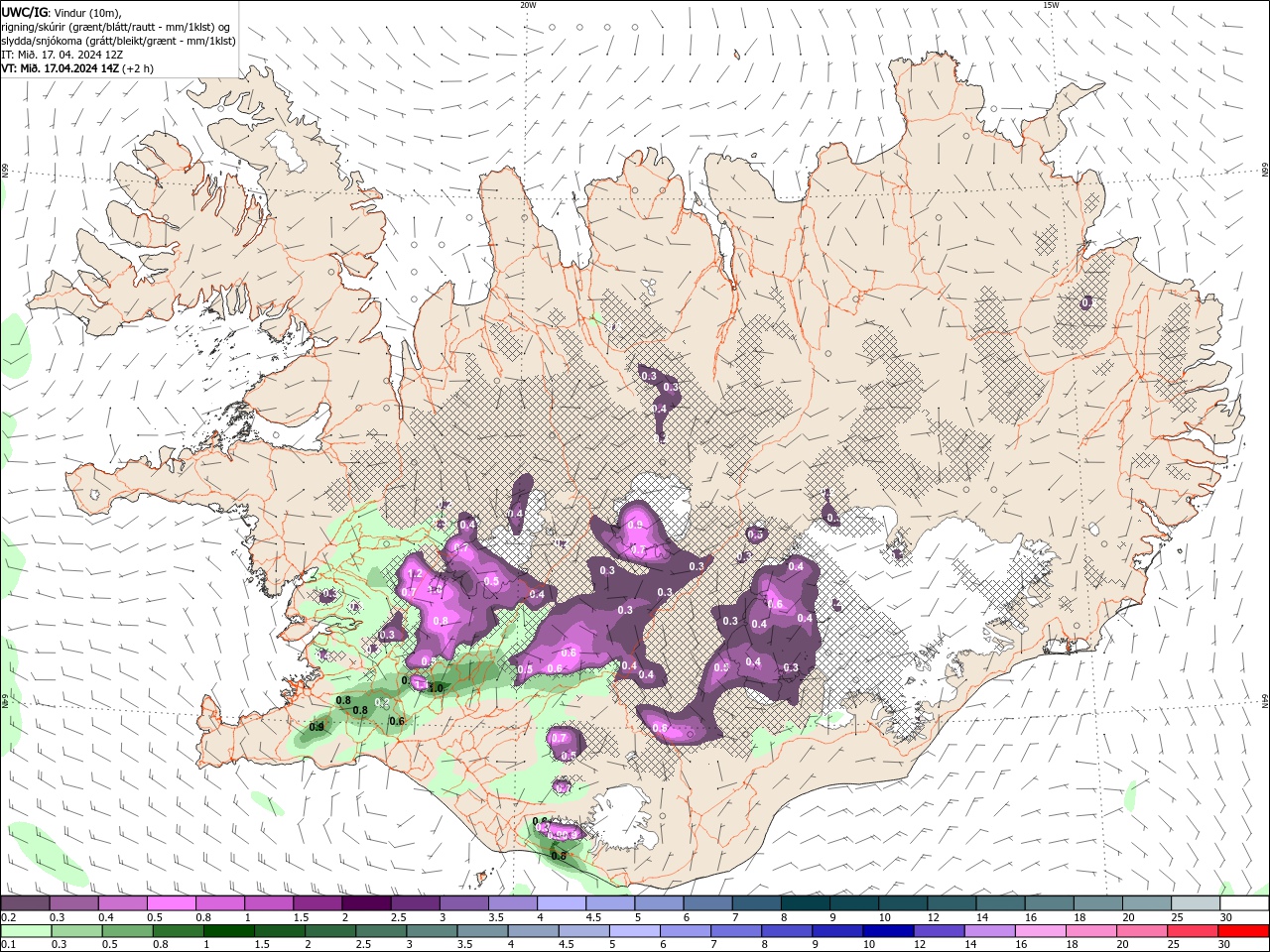Select the snow legend swatch for 5–6 mm
The width and height of the screenshot is (1270, 952).
pos(658,903)
